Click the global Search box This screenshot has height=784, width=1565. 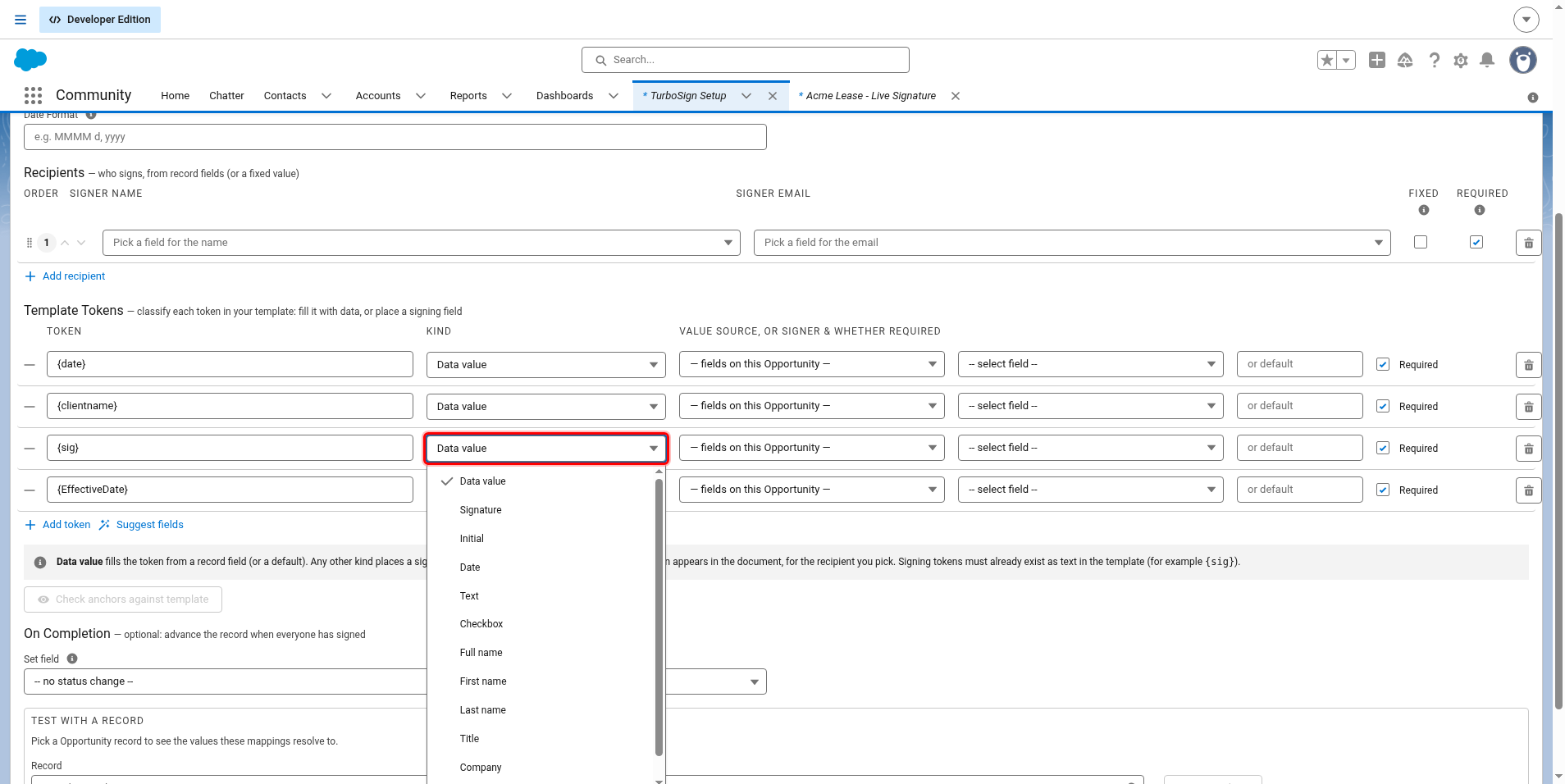click(x=746, y=60)
